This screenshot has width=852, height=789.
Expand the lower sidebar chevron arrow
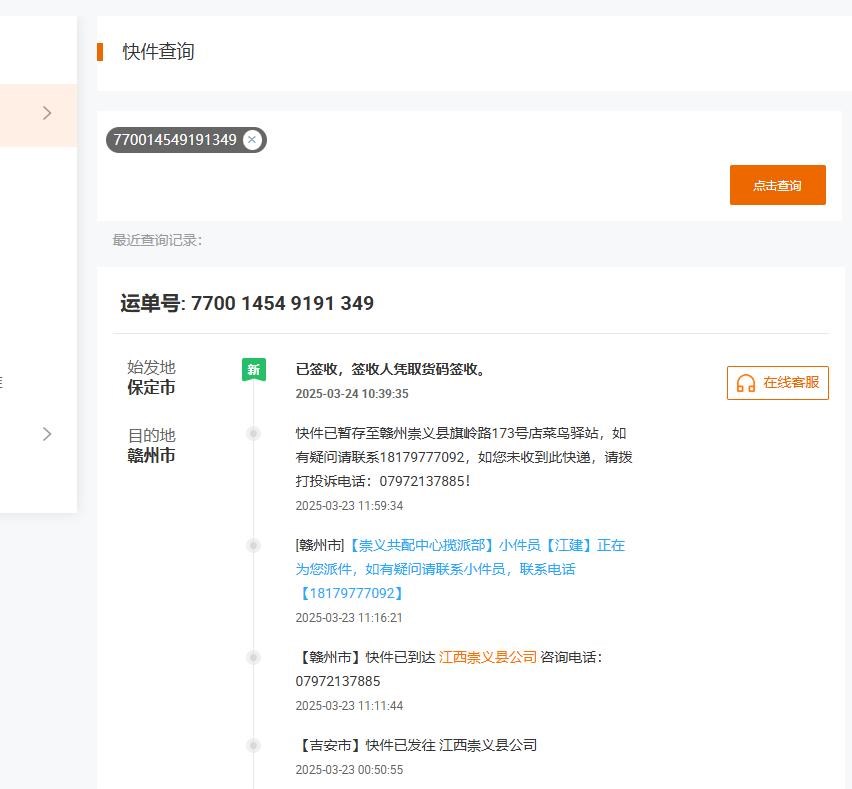pos(47,434)
